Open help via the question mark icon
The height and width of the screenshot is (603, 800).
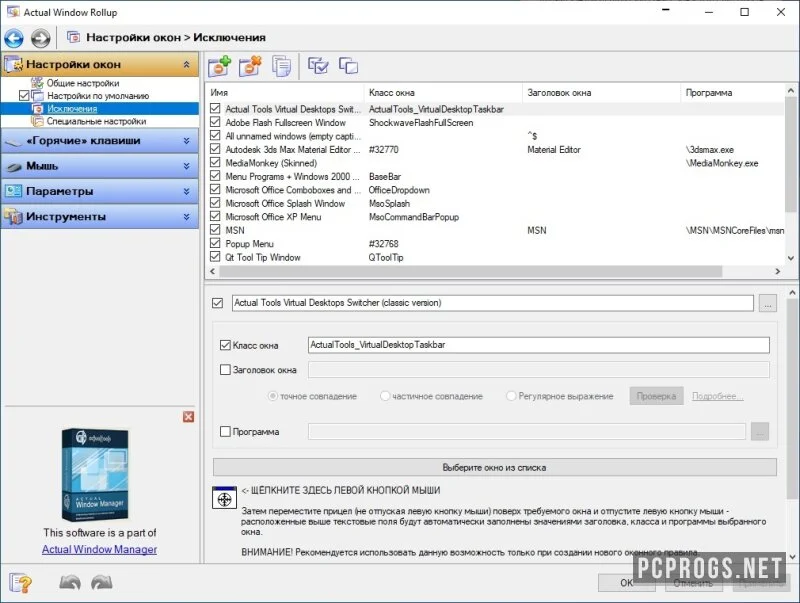(x=20, y=583)
